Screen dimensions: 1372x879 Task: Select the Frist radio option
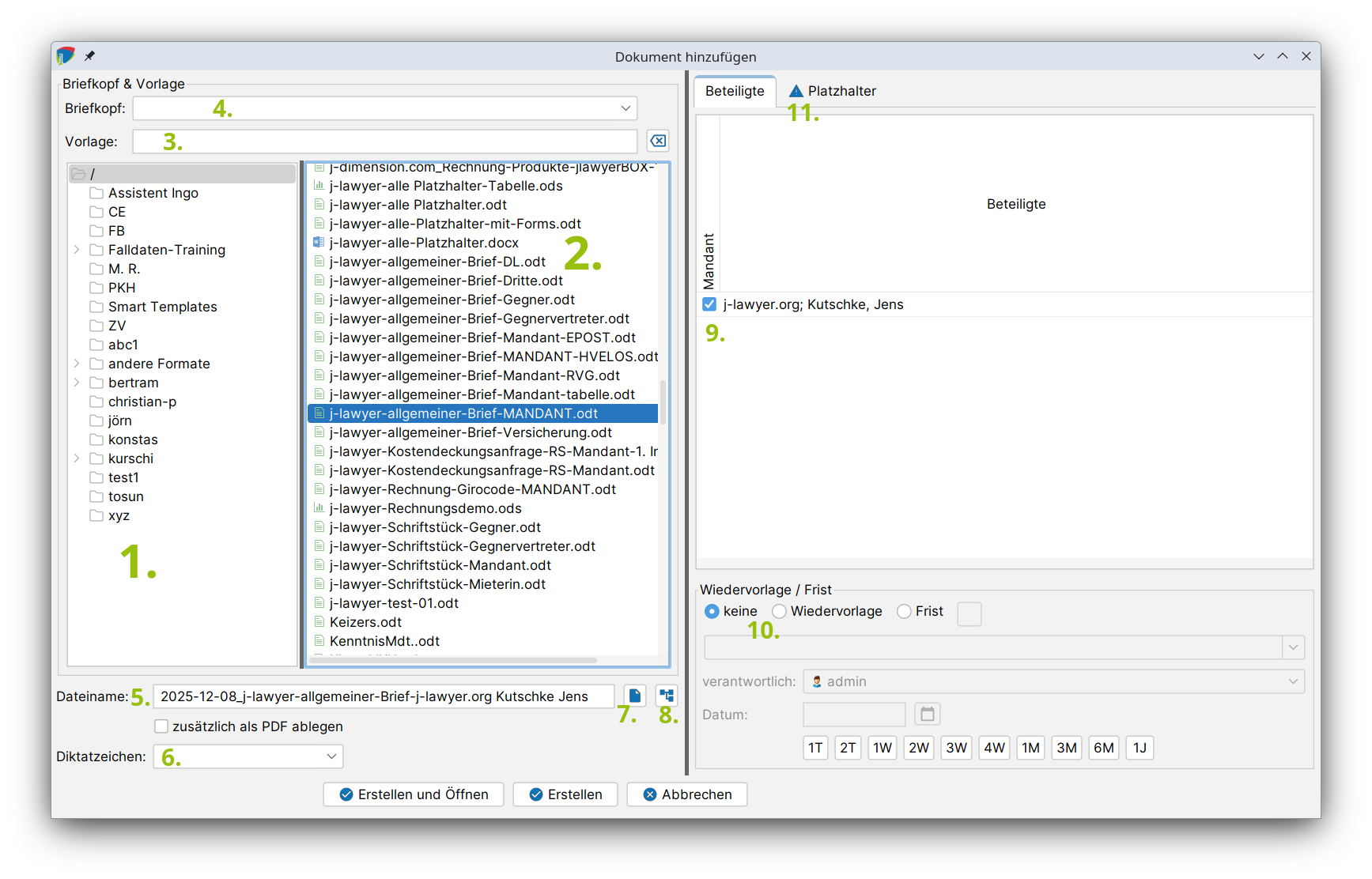click(904, 611)
